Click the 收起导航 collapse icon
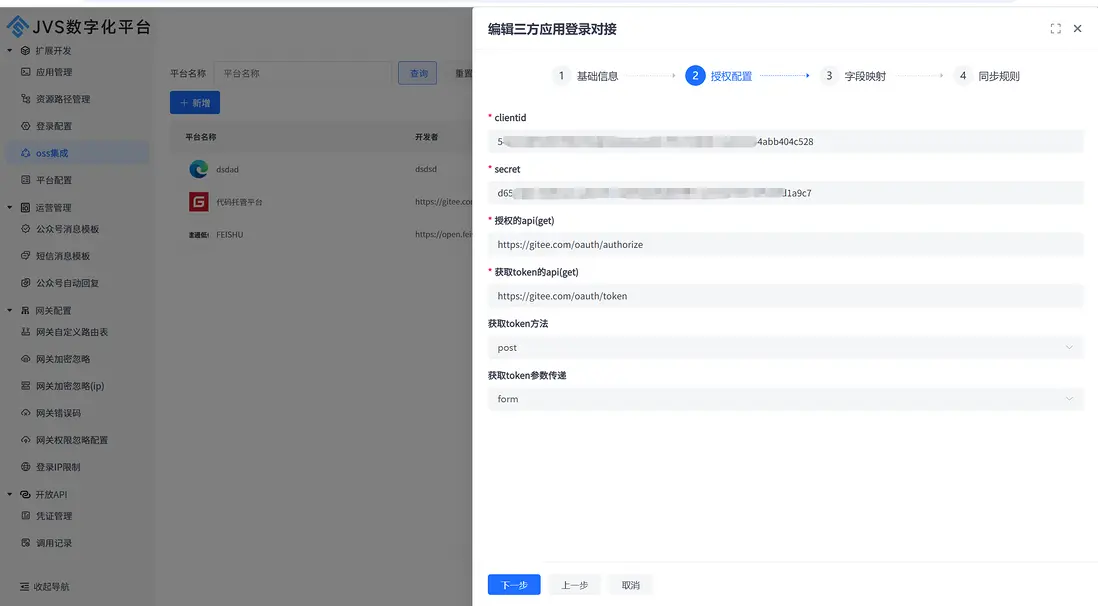Image resolution: width=1098 pixels, height=606 pixels. click(25, 586)
